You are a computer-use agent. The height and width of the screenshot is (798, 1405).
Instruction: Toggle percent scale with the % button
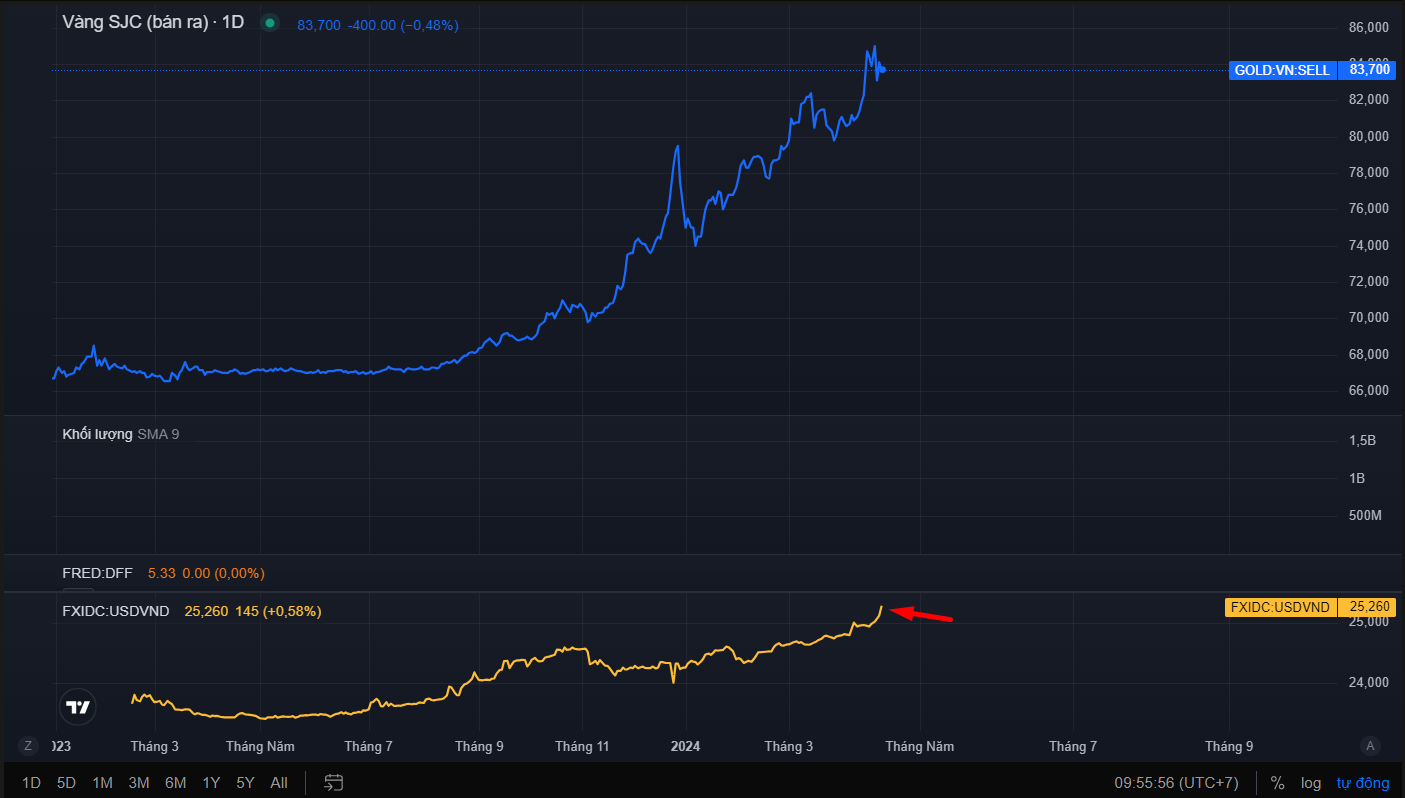(1277, 783)
